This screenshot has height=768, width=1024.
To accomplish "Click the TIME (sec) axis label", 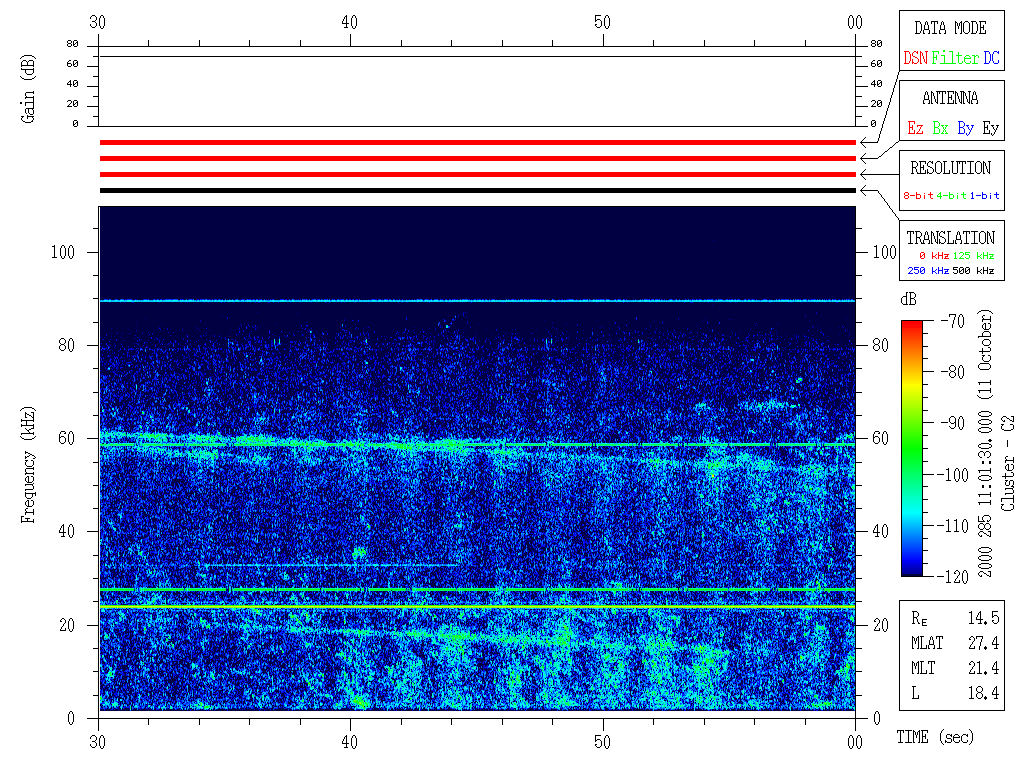I will (x=934, y=738).
